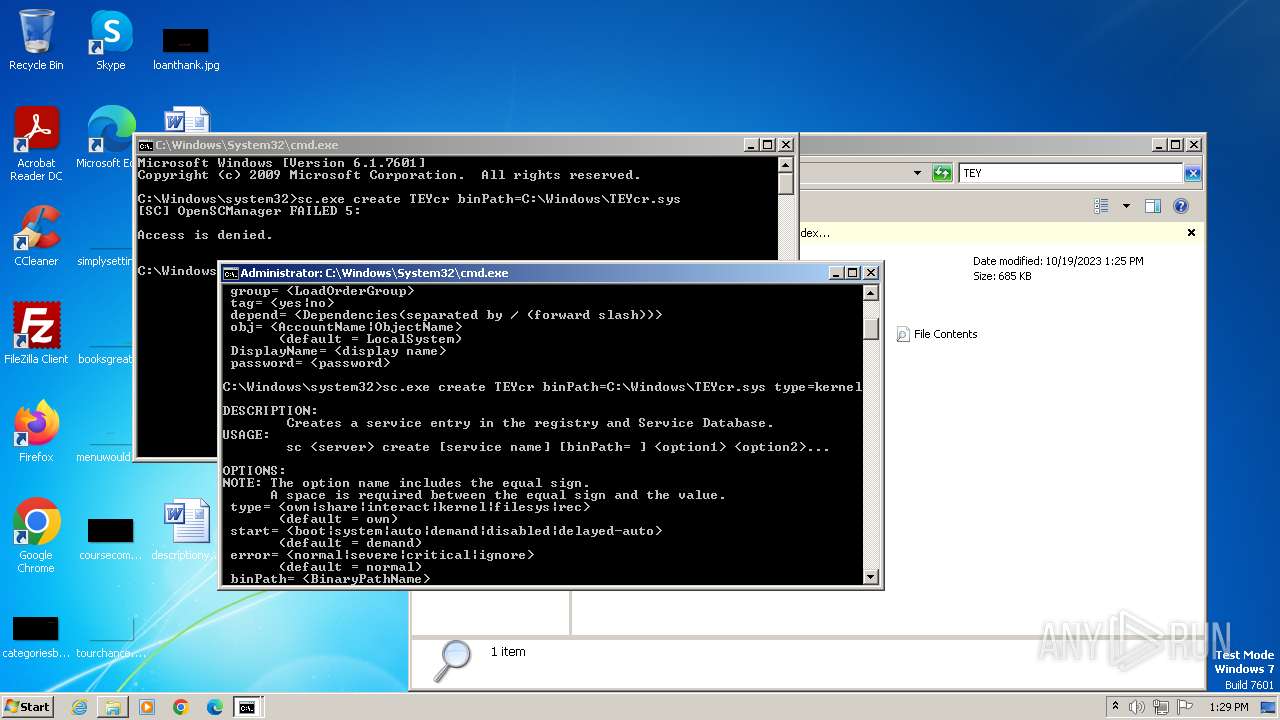Launch FileZilla Client shortcut
Screen dimensions: 1280x720
tap(36, 333)
